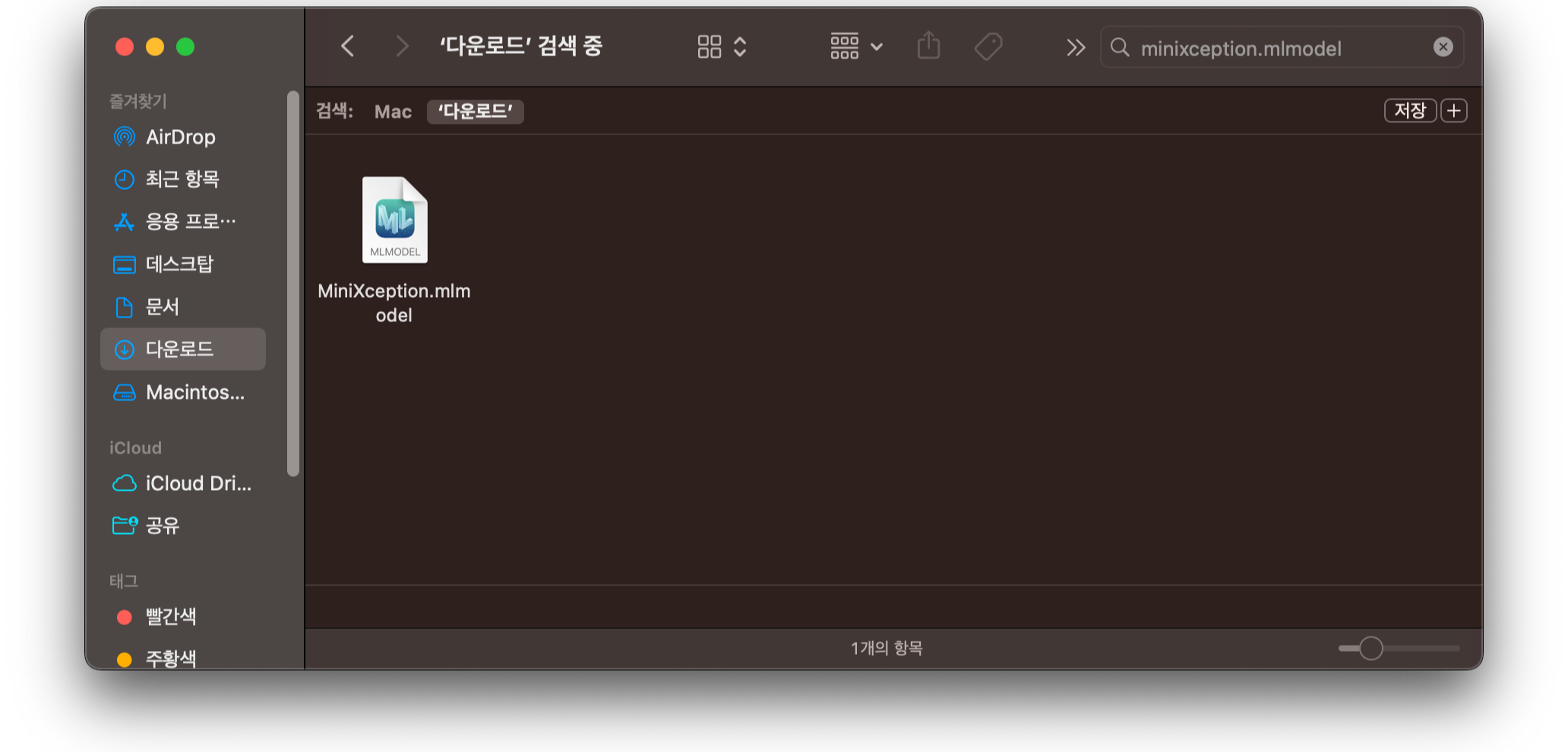The width and height of the screenshot is (1568, 752).
Task: Click the iCloud section header
Action: (x=135, y=447)
